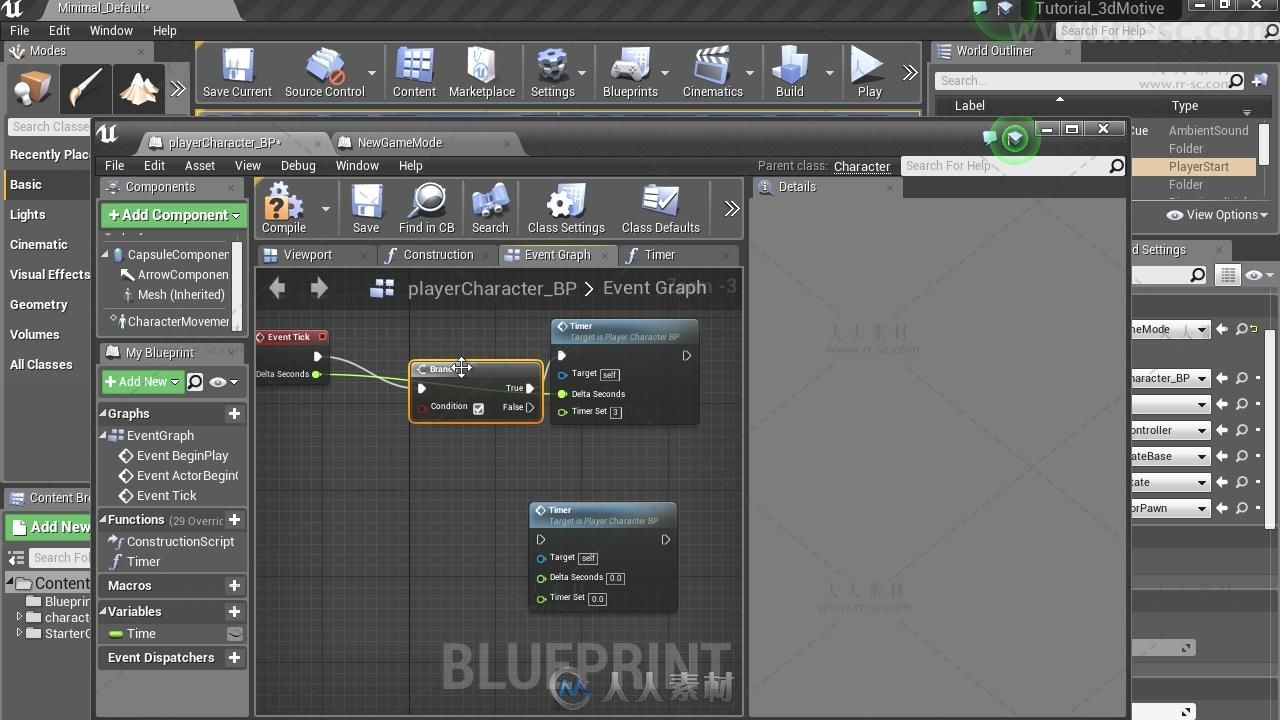Collapse the EventGraph tree node

tap(105, 435)
